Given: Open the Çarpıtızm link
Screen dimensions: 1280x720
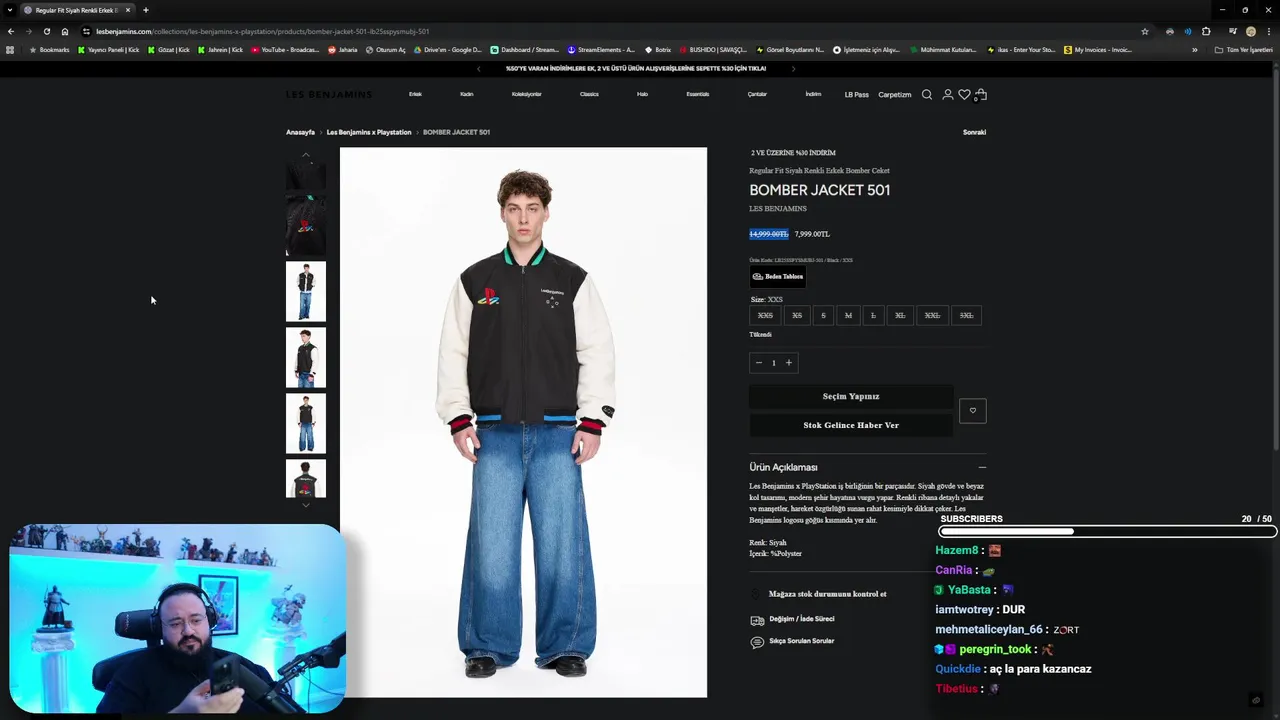Looking at the screenshot, I should click(x=895, y=95).
